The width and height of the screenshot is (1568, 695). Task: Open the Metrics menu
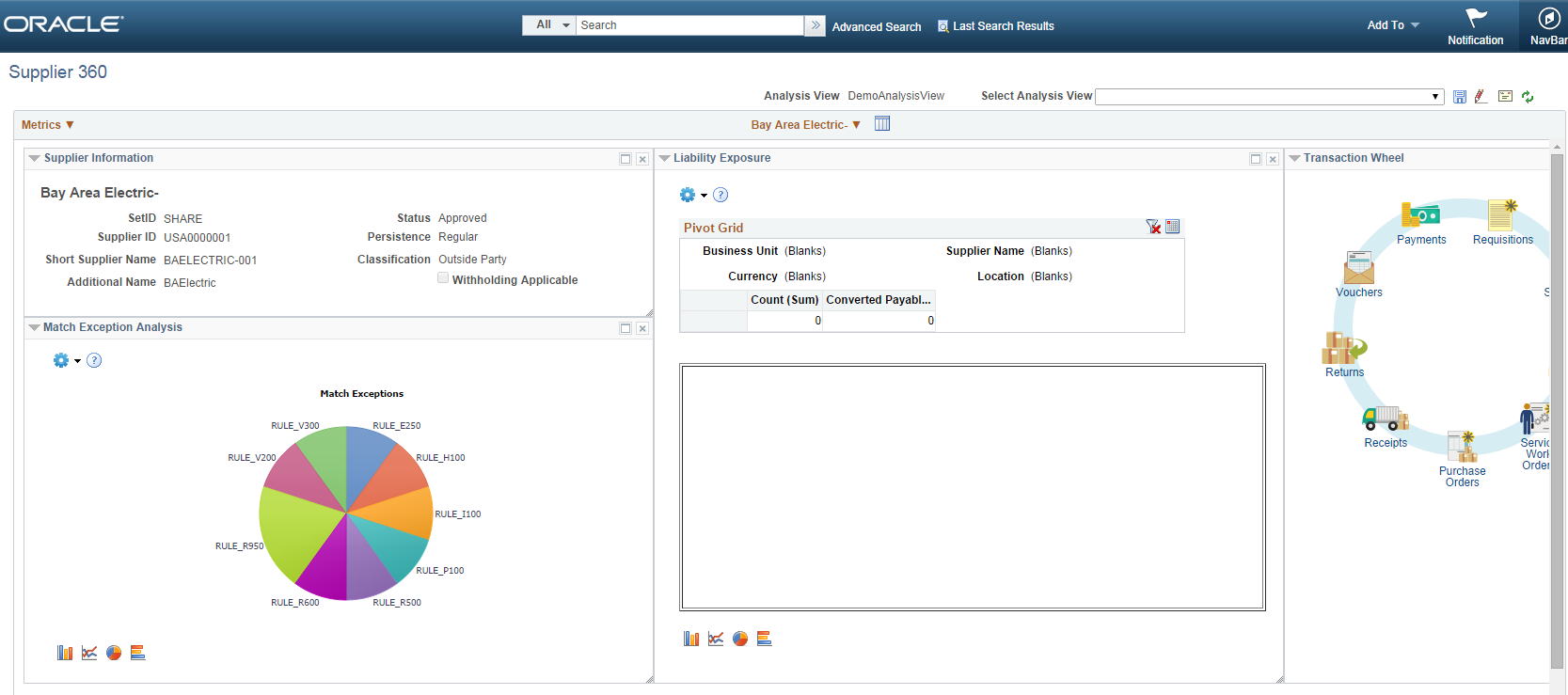coord(48,125)
